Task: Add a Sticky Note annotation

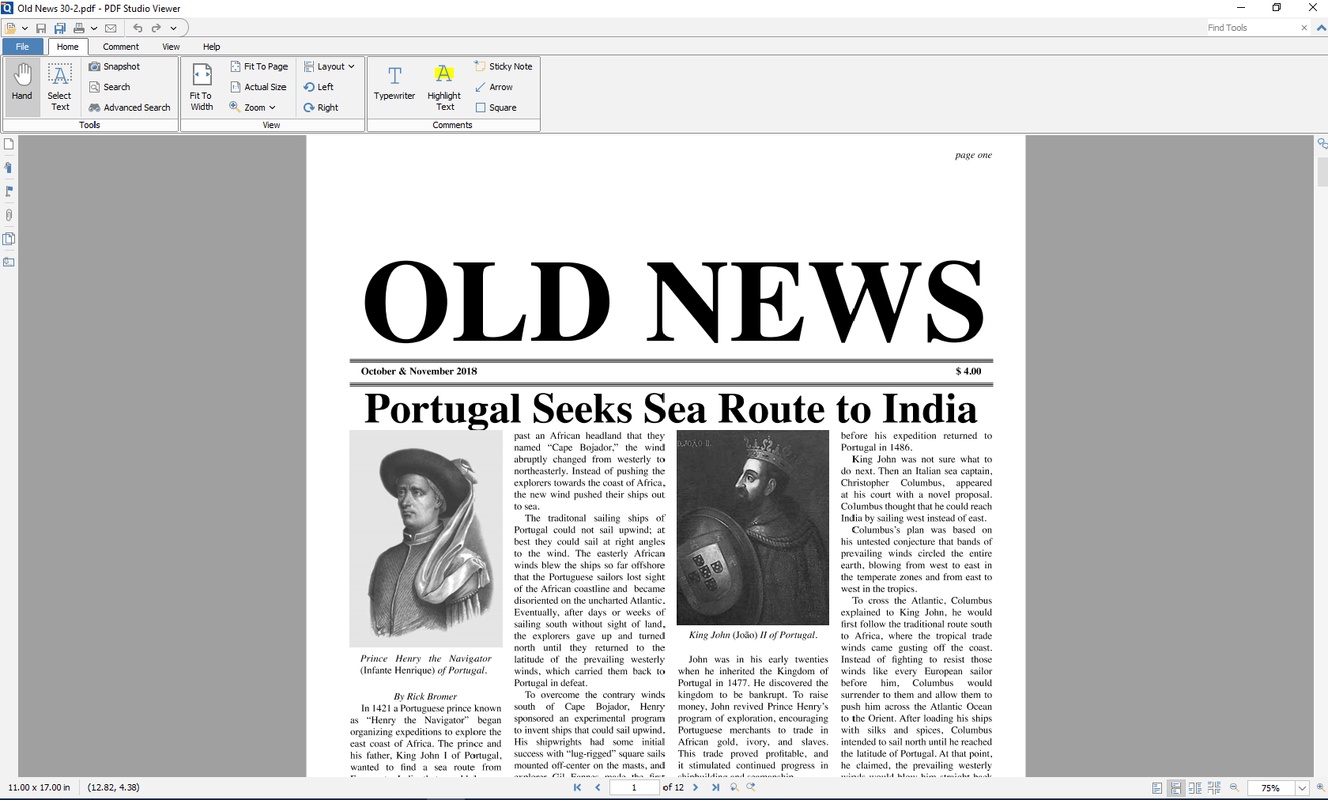Action: pyautogui.click(x=503, y=66)
